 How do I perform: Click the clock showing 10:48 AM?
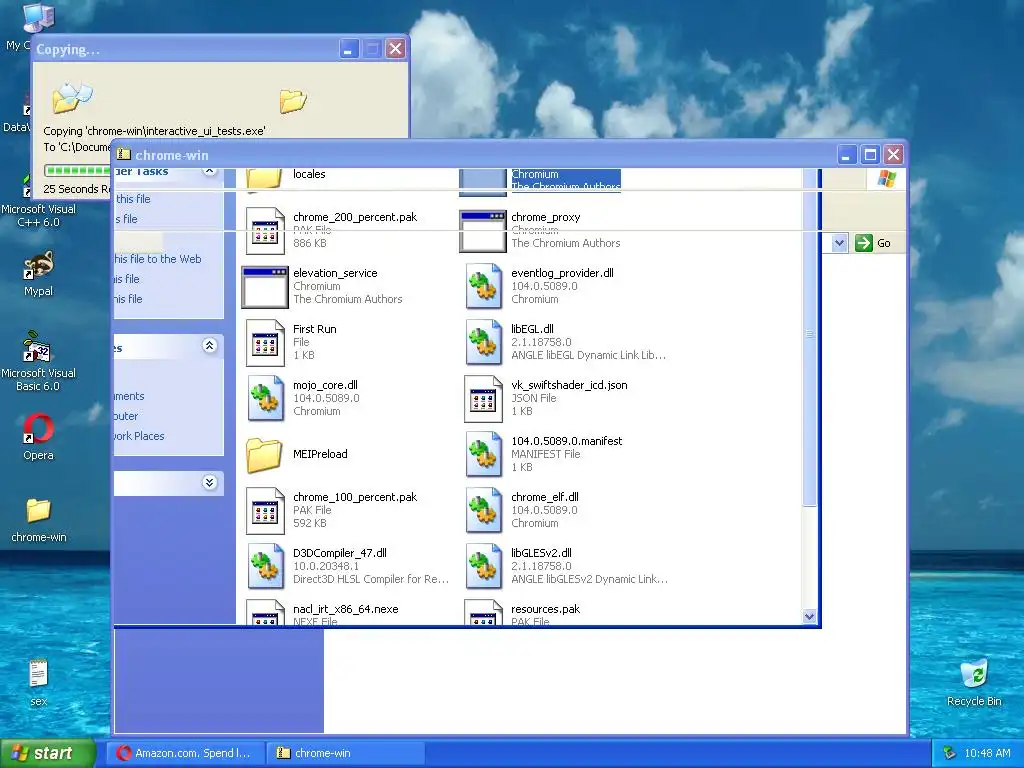point(987,753)
